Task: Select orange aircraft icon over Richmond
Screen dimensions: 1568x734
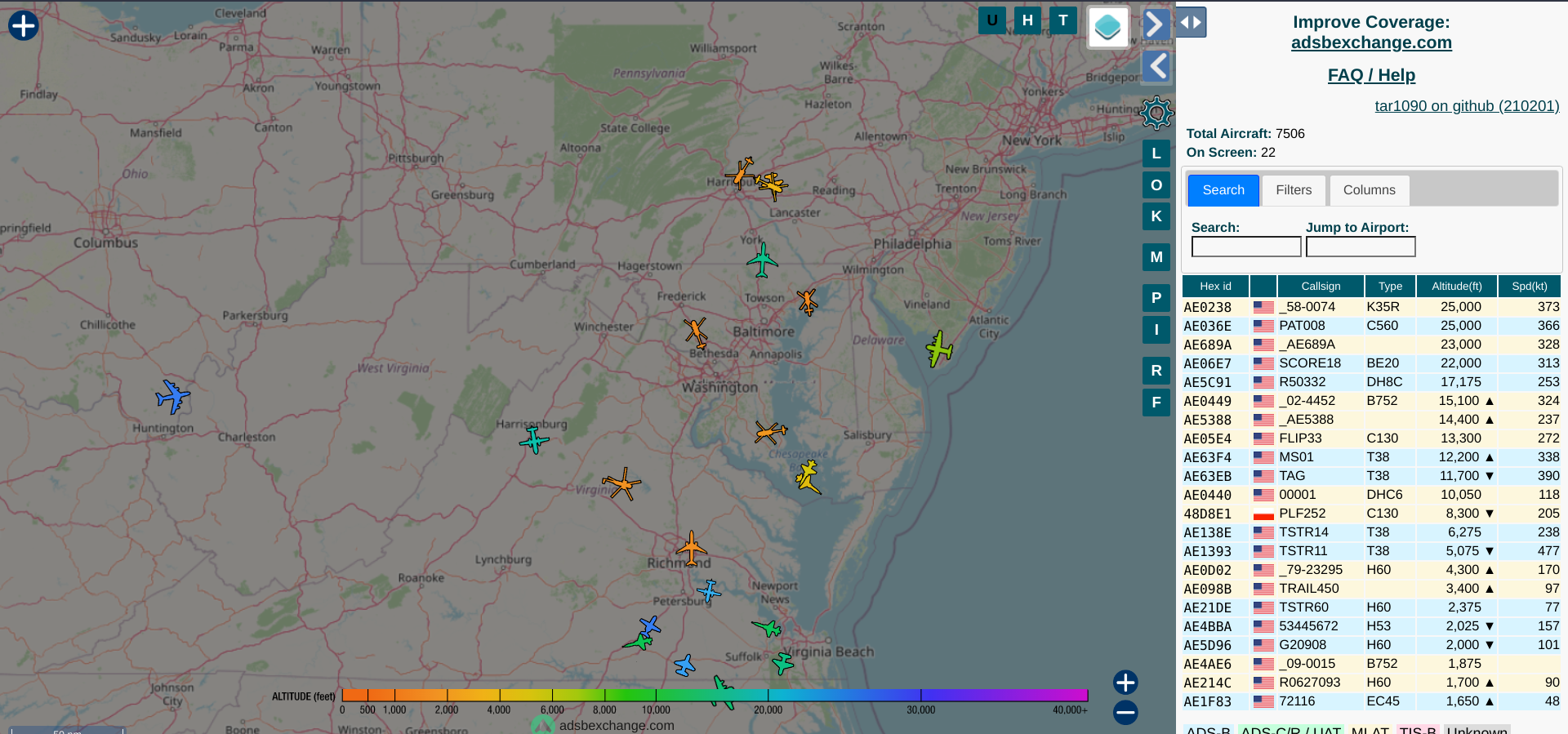Action: point(692,548)
